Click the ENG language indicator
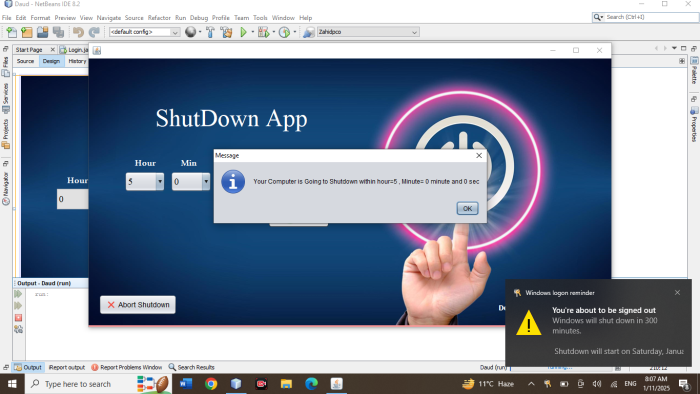 630,384
